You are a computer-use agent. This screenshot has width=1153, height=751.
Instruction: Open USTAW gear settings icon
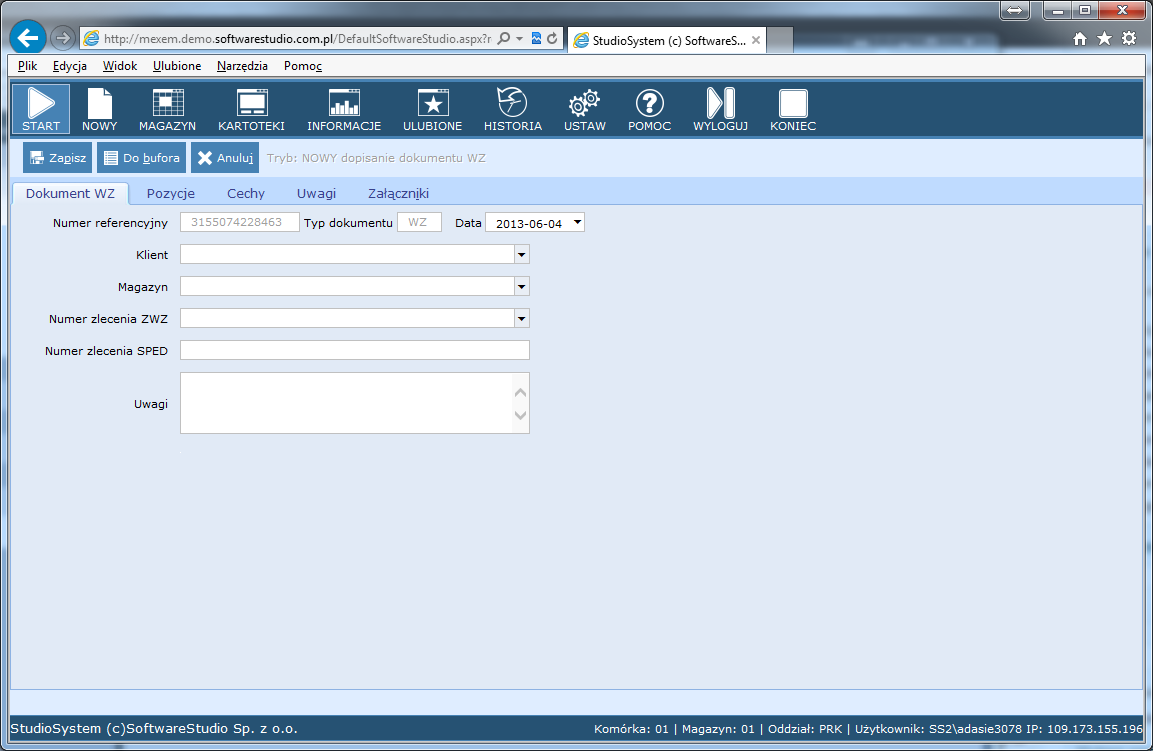[x=585, y=109]
